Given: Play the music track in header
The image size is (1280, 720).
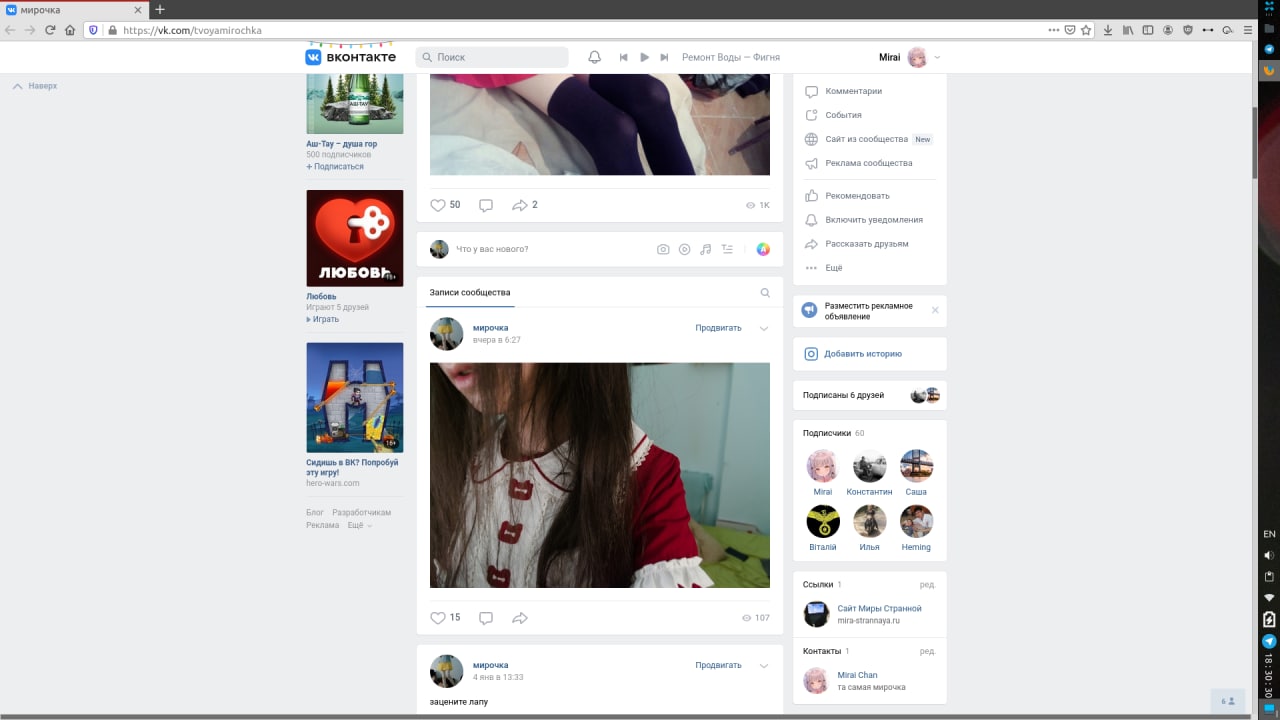Looking at the screenshot, I should point(644,57).
